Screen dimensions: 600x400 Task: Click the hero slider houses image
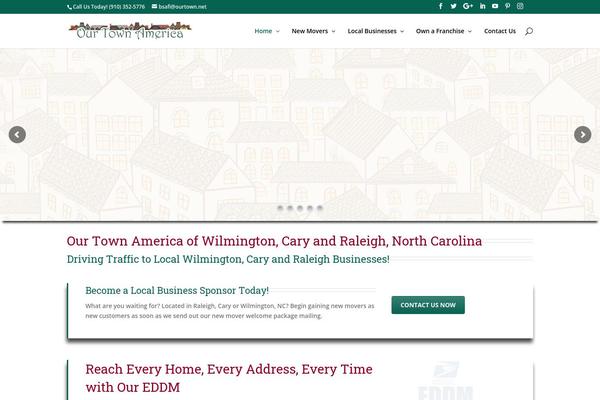point(300,134)
